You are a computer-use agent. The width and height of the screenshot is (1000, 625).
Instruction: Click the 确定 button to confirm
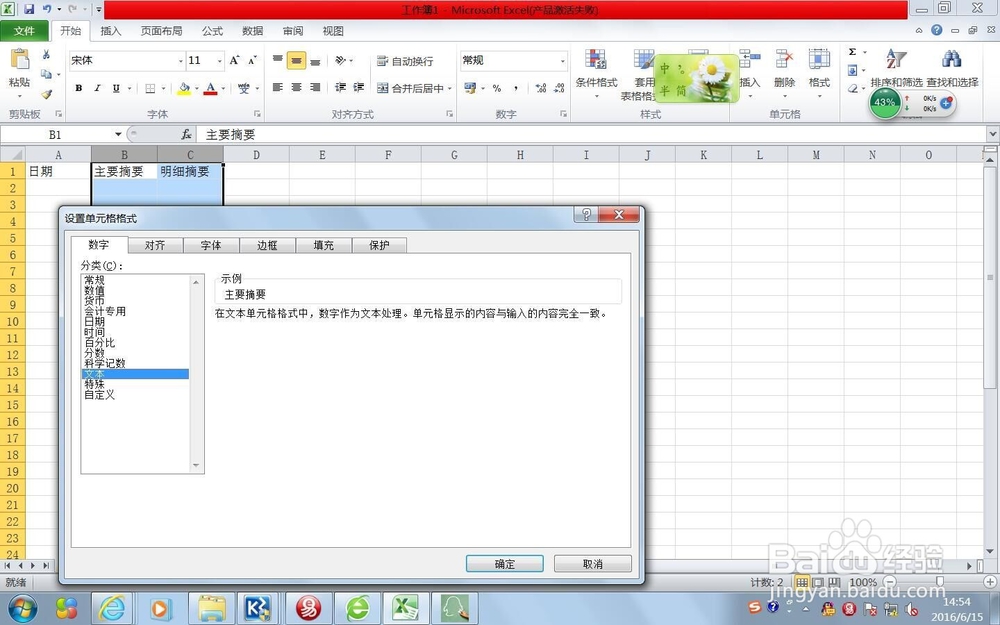click(x=505, y=563)
